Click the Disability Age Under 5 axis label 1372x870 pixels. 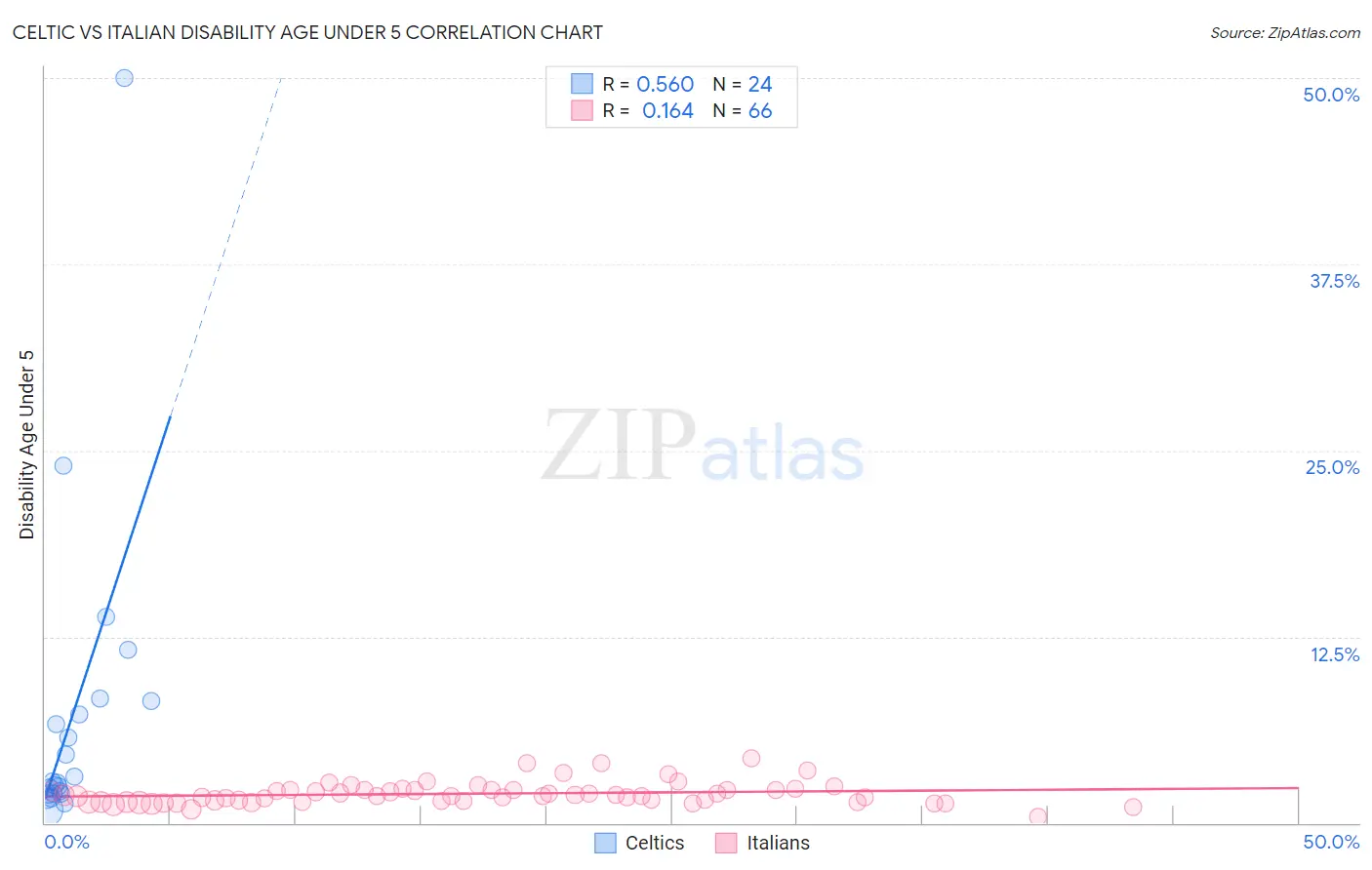point(26,445)
